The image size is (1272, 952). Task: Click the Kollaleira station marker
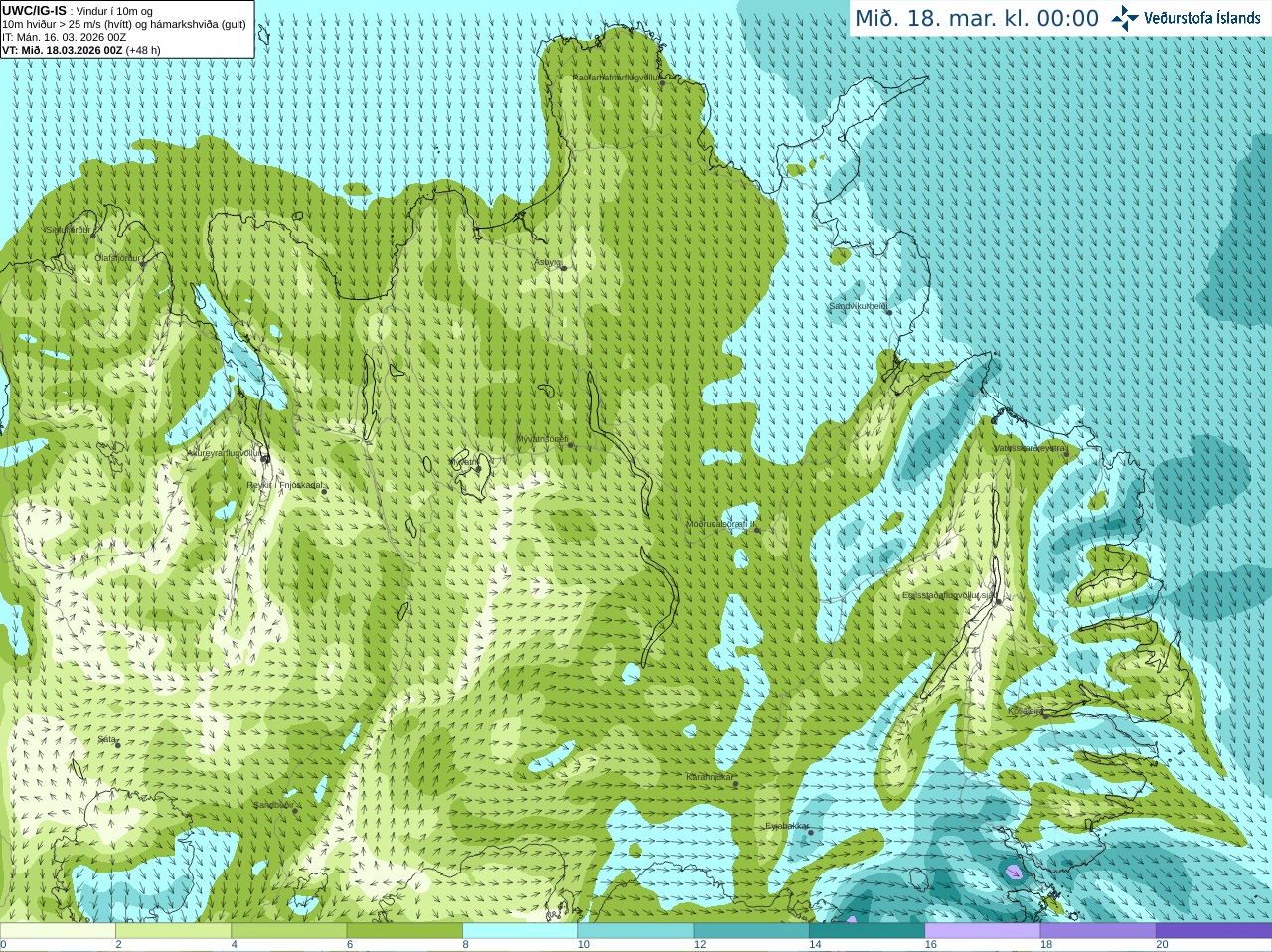[1044, 715]
